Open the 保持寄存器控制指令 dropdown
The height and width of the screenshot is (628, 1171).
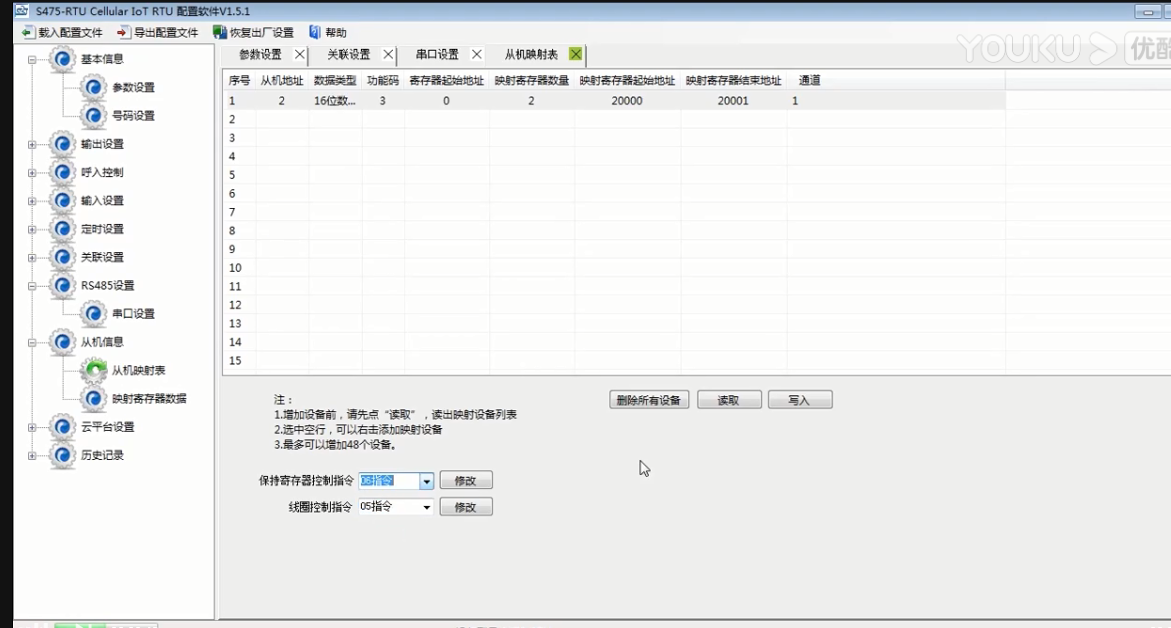pyautogui.click(x=427, y=481)
